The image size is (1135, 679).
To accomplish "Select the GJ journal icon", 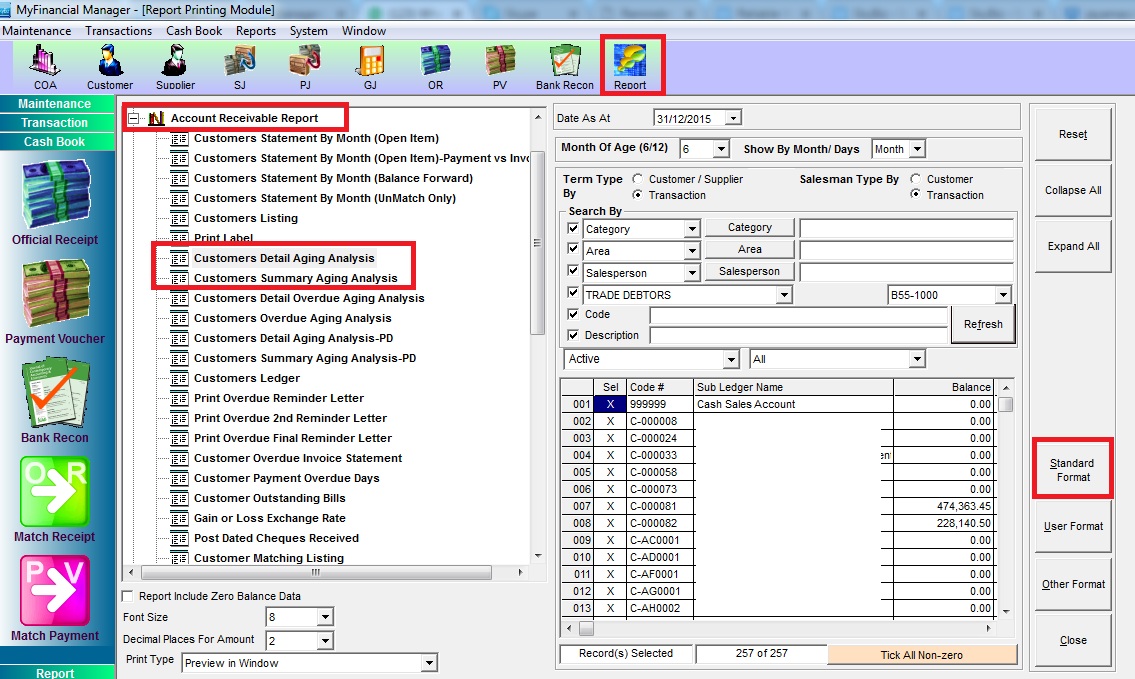I will 370,67.
